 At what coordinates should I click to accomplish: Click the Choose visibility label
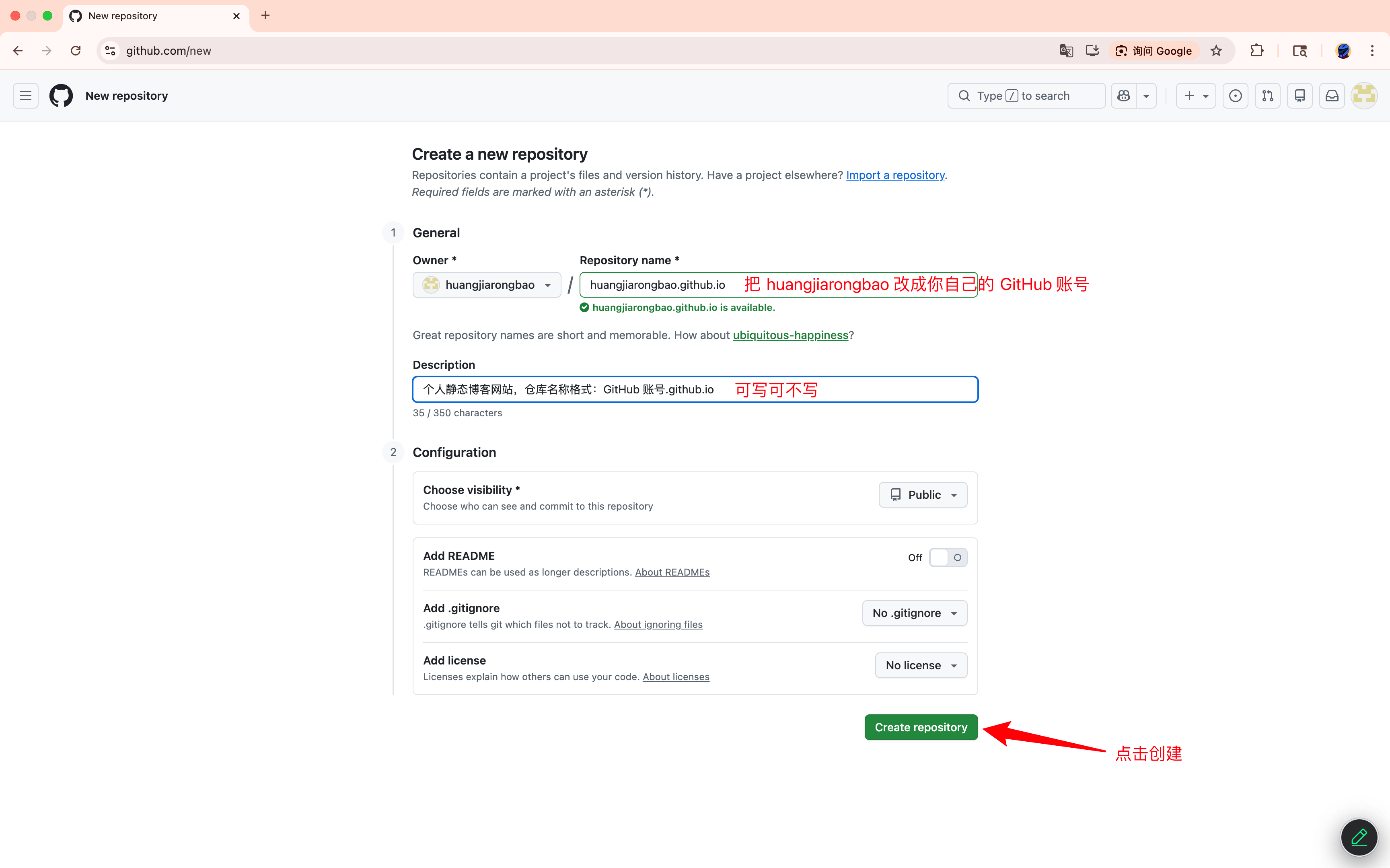click(471, 490)
